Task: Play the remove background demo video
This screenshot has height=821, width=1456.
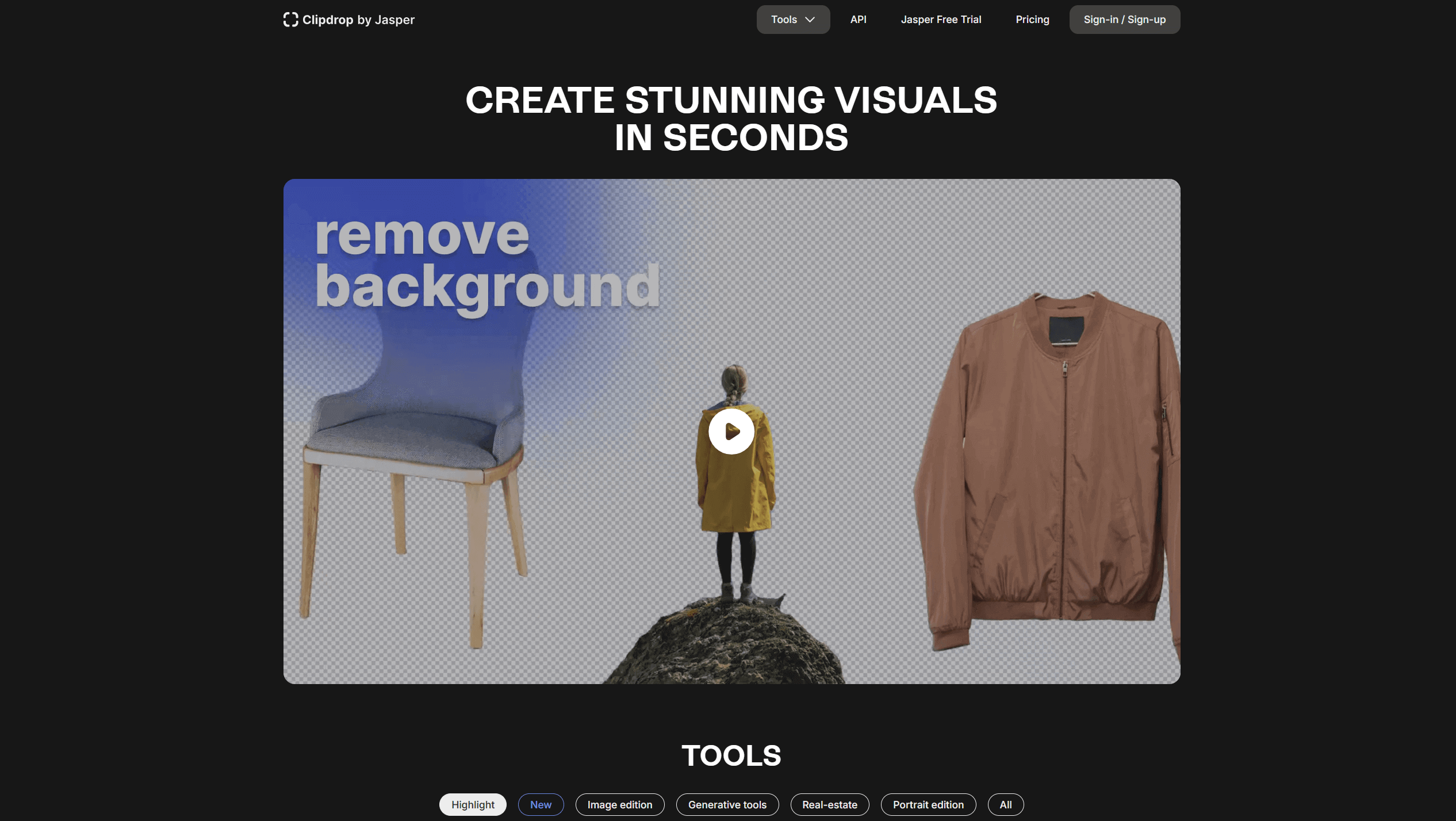Action: [x=731, y=431]
